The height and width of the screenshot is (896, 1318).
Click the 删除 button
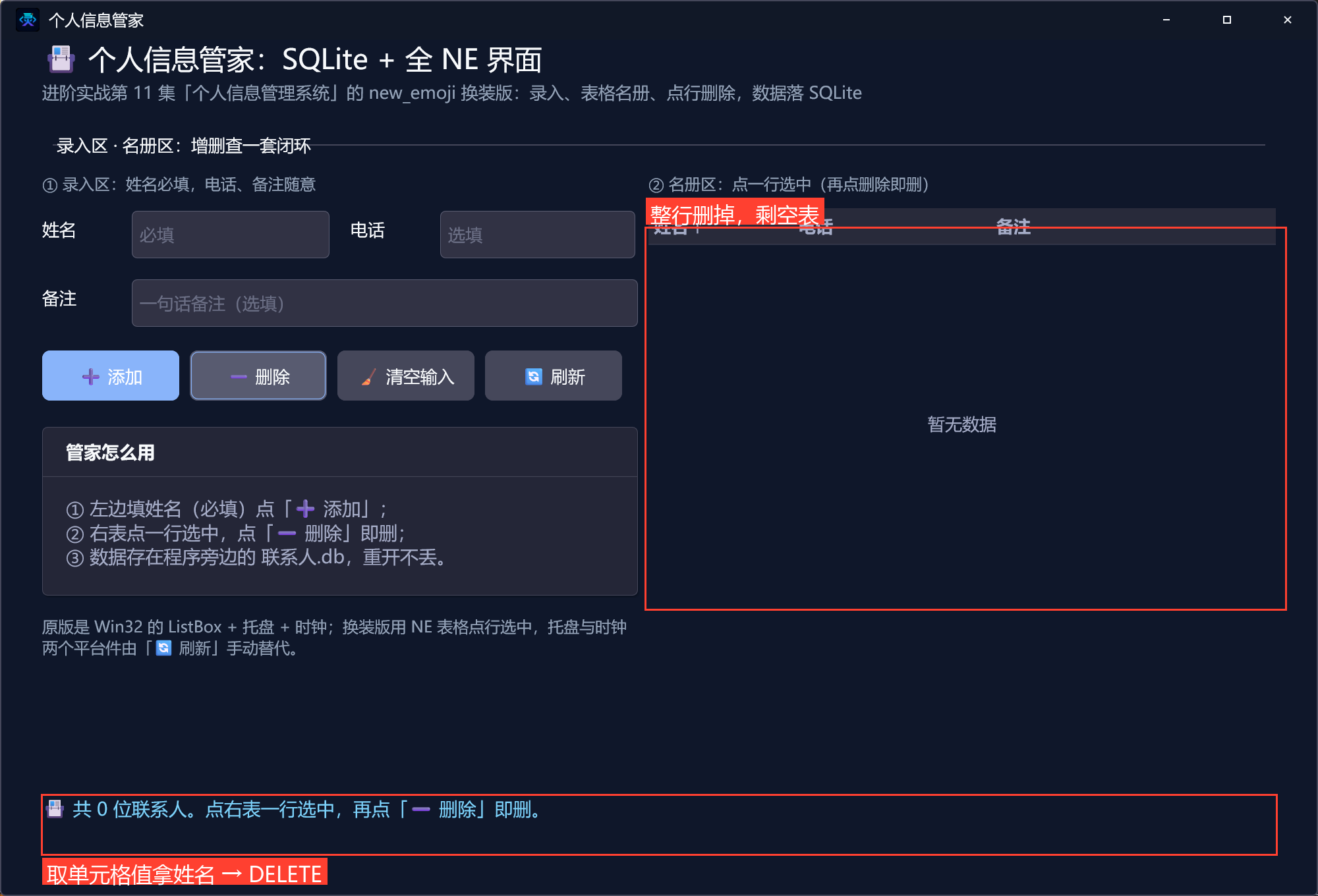coord(258,376)
